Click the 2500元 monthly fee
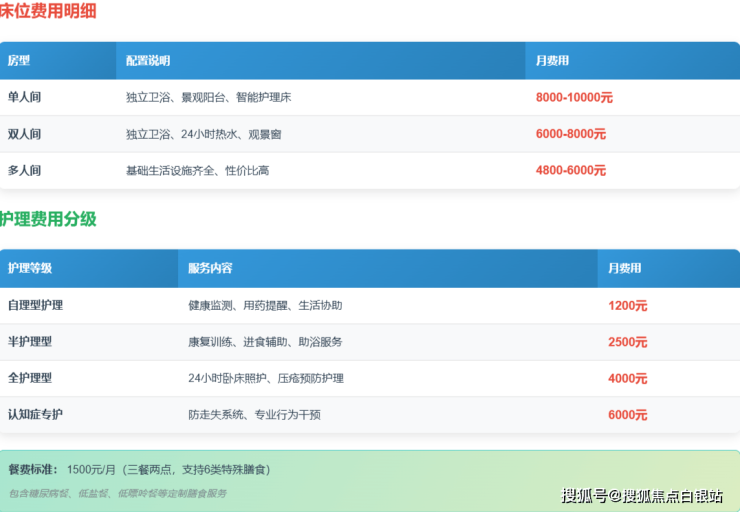 point(627,342)
